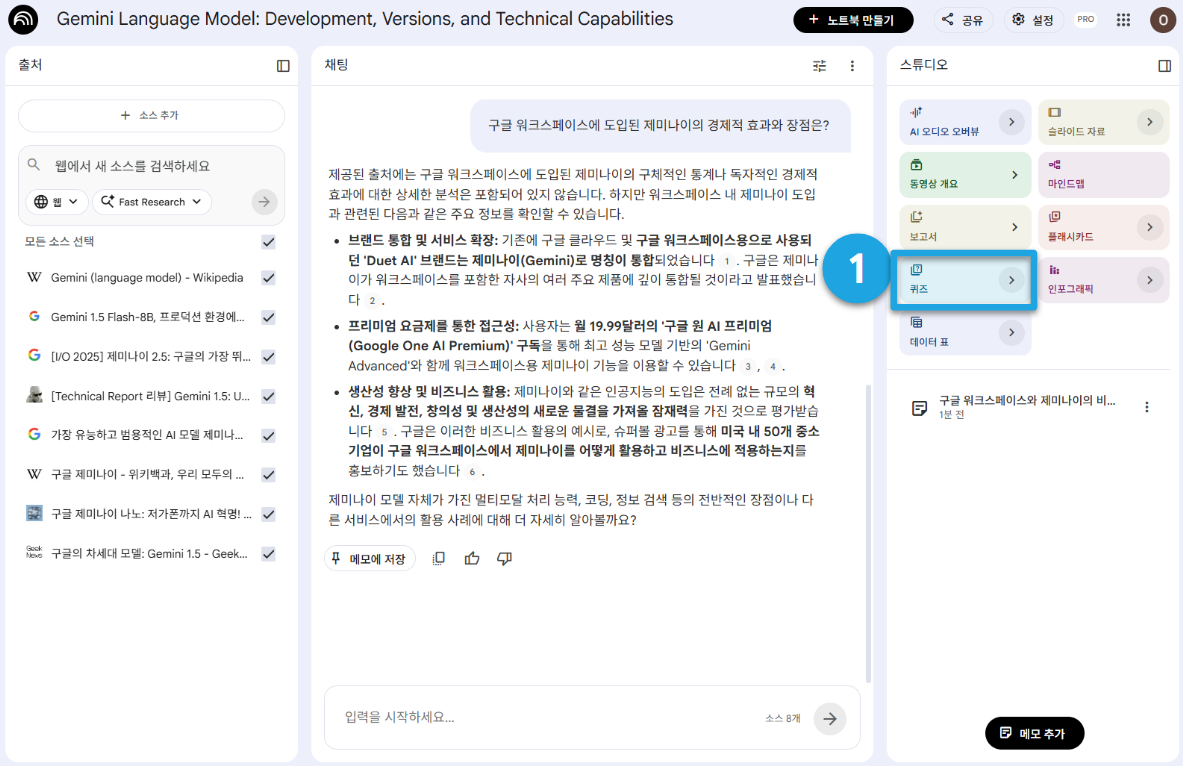The image size is (1183, 766).
Task: Uncheck 구글의 차세대 모델: Gemini 1.5 checkbox
Action: click(269, 554)
